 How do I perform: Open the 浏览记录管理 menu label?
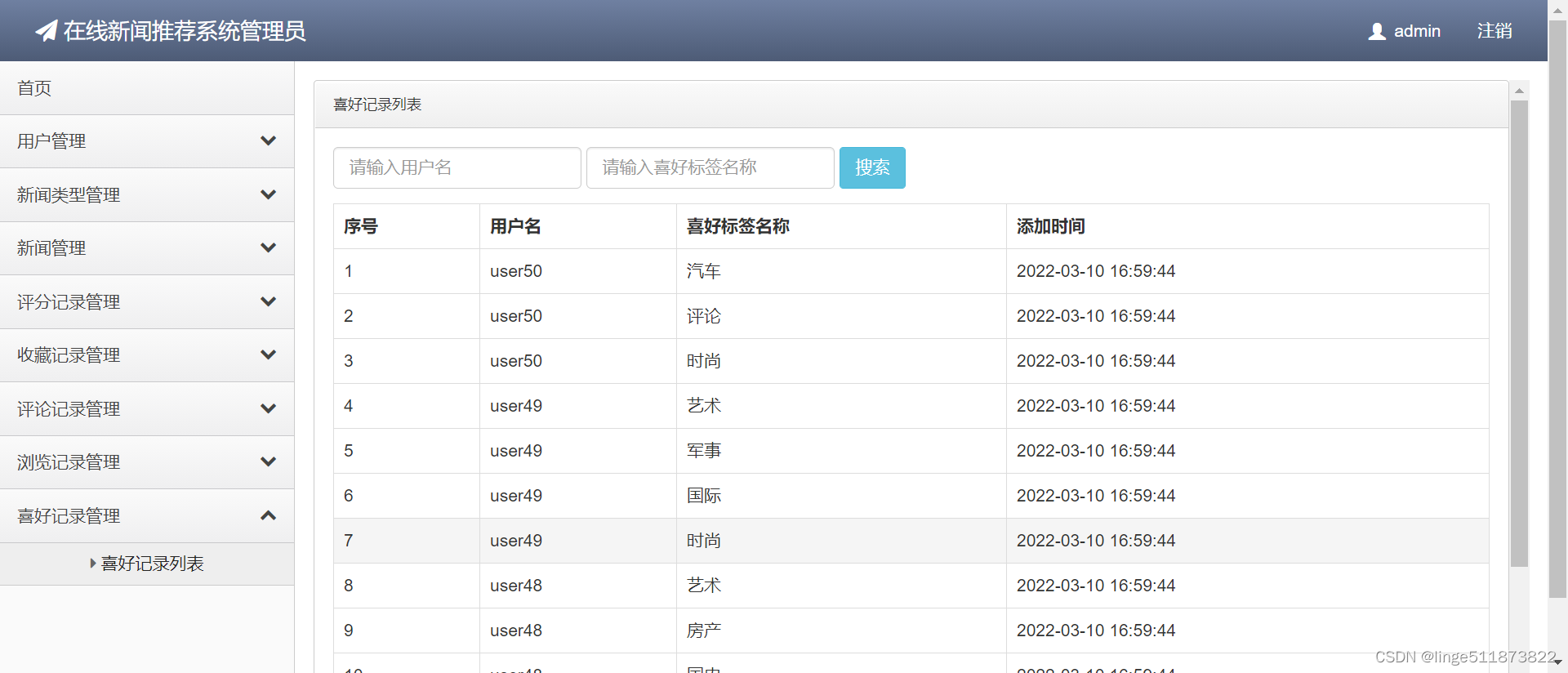(x=69, y=462)
